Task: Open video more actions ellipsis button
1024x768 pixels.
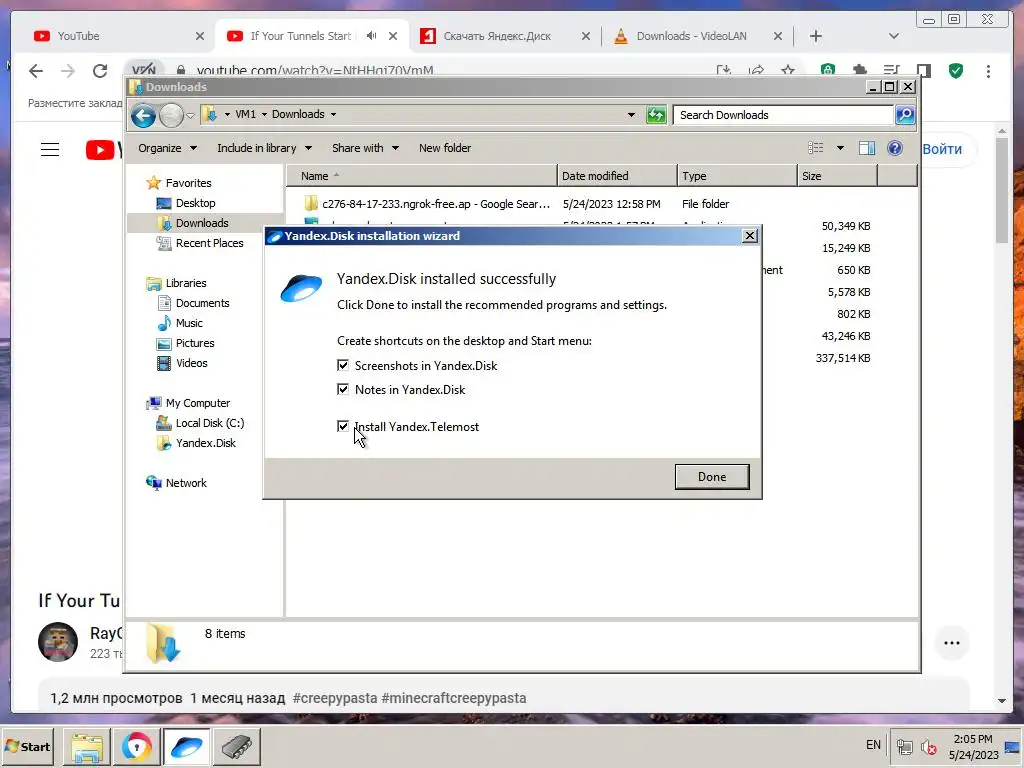Action: point(952,643)
